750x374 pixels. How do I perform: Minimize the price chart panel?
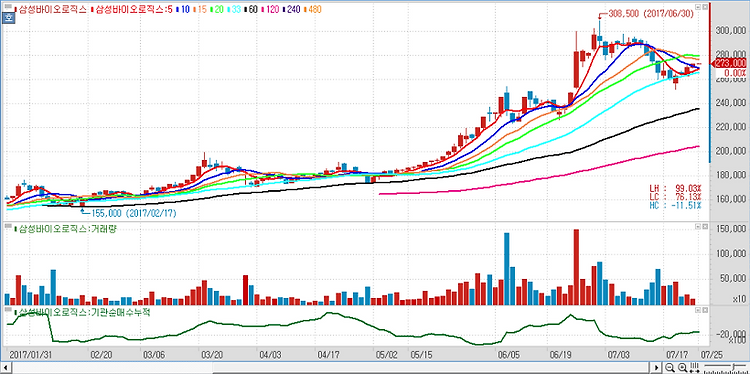click(698, 7)
